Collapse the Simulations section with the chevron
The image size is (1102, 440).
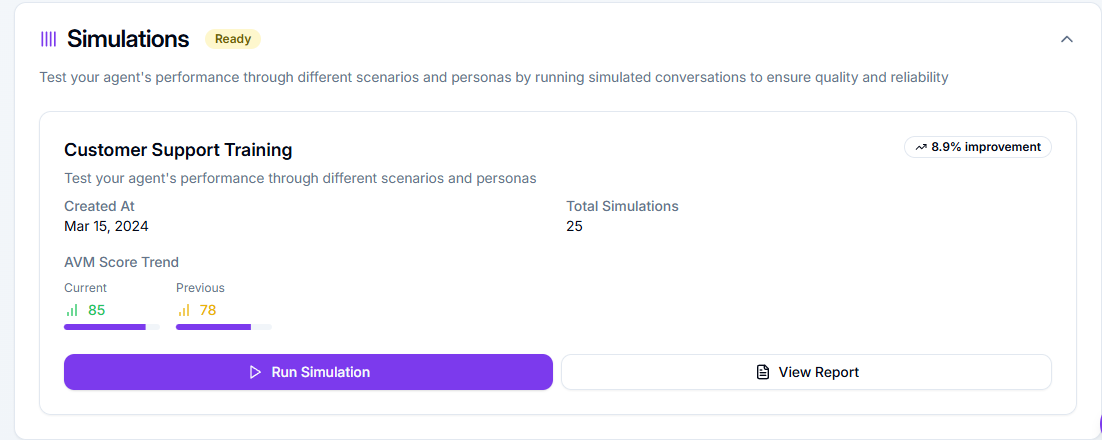[1067, 39]
